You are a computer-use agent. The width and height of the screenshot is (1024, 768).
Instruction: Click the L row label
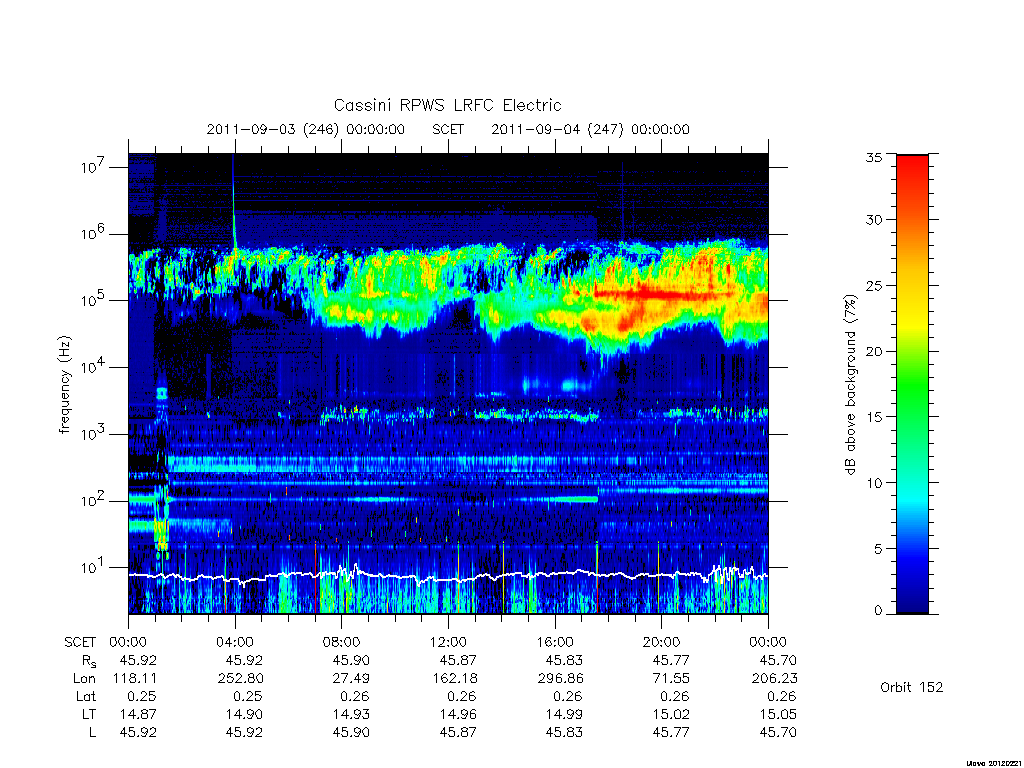tap(92, 732)
